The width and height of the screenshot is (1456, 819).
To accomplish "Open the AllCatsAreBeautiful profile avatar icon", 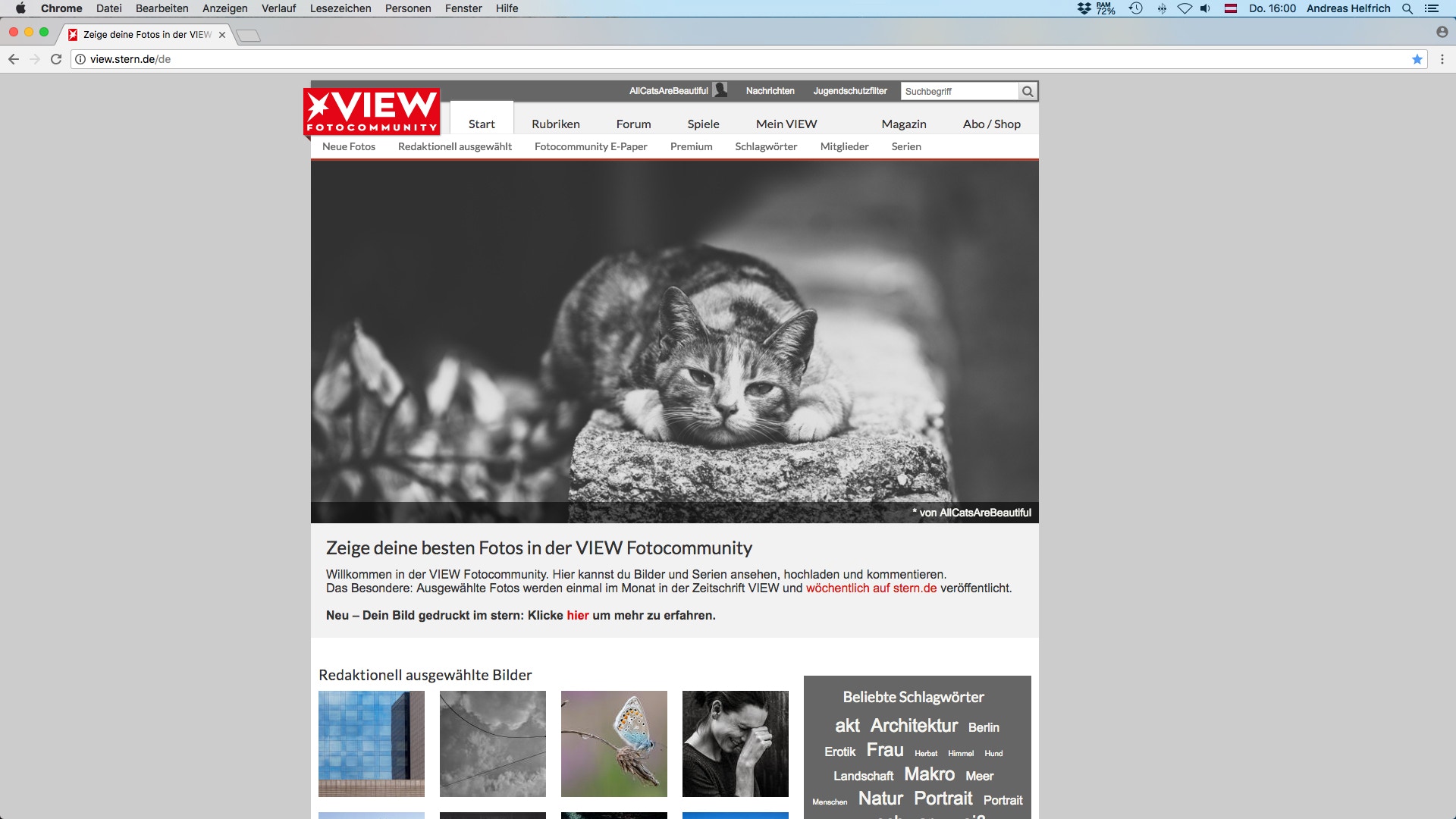I will coord(720,90).
